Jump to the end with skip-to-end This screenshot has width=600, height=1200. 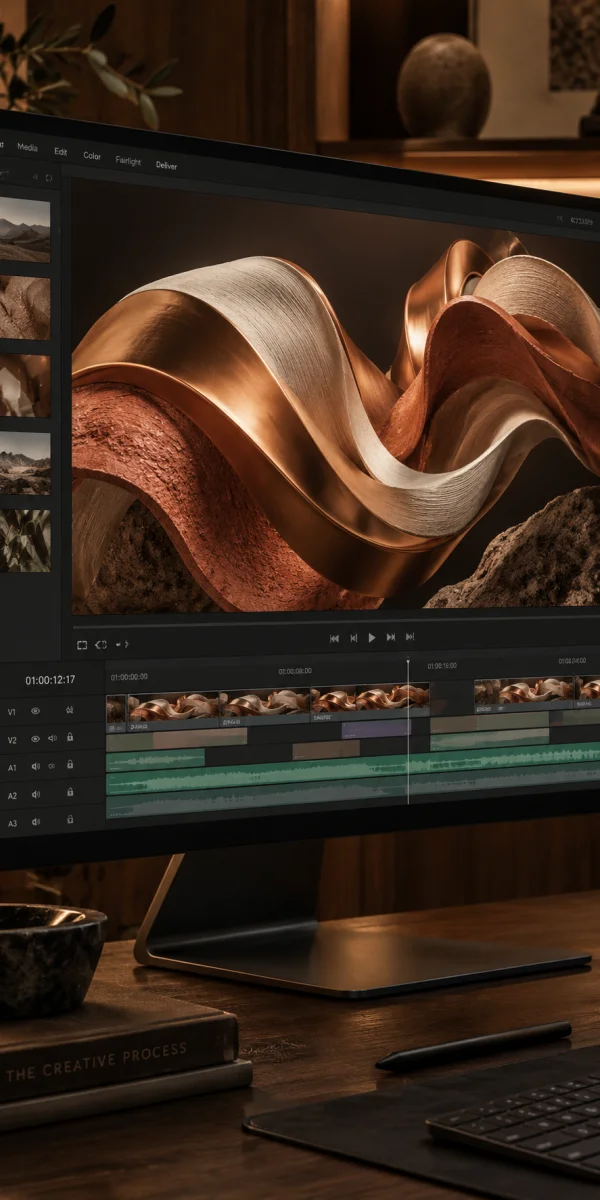tap(410, 637)
